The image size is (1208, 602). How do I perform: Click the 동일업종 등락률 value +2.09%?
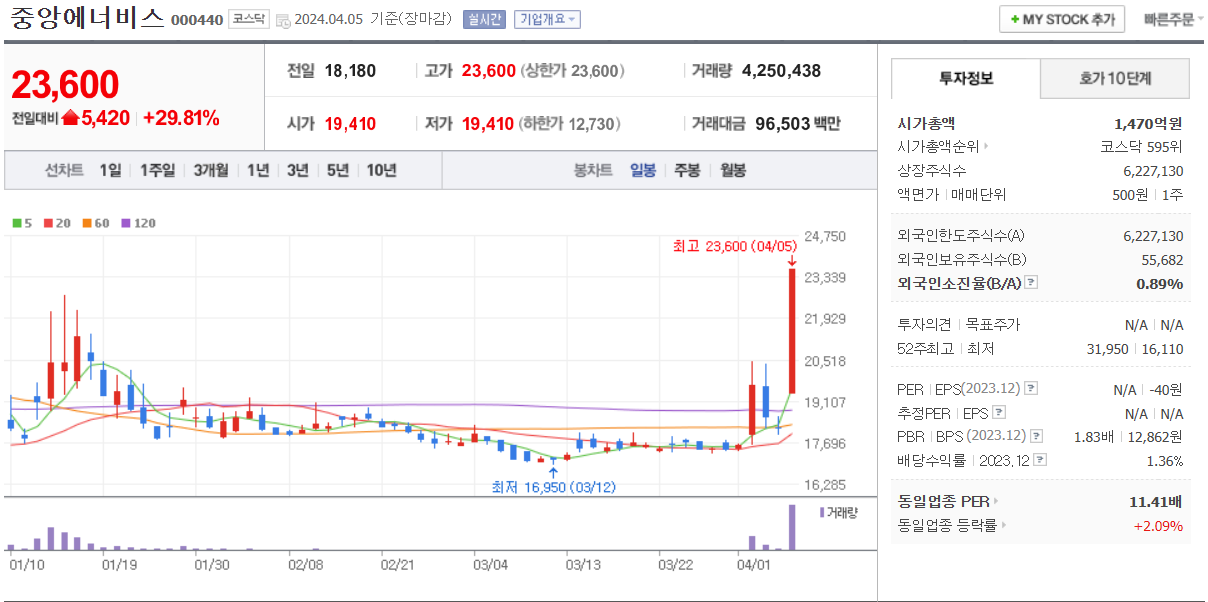(1158, 525)
